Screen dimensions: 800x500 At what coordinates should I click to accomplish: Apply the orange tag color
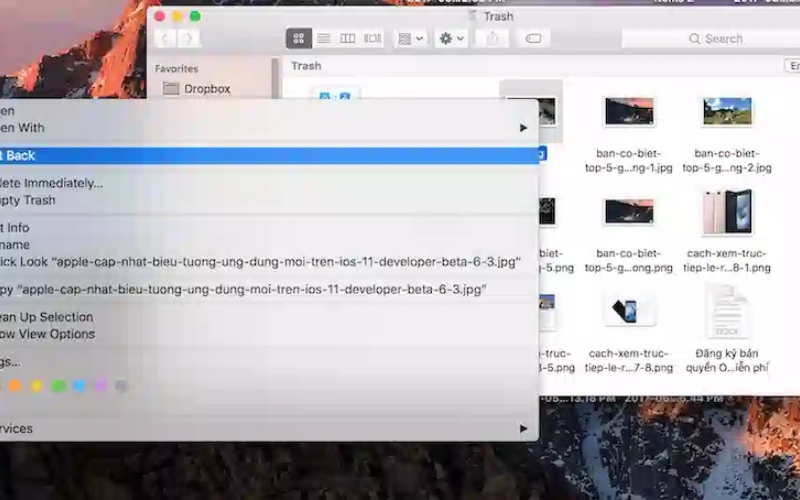(15, 386)
